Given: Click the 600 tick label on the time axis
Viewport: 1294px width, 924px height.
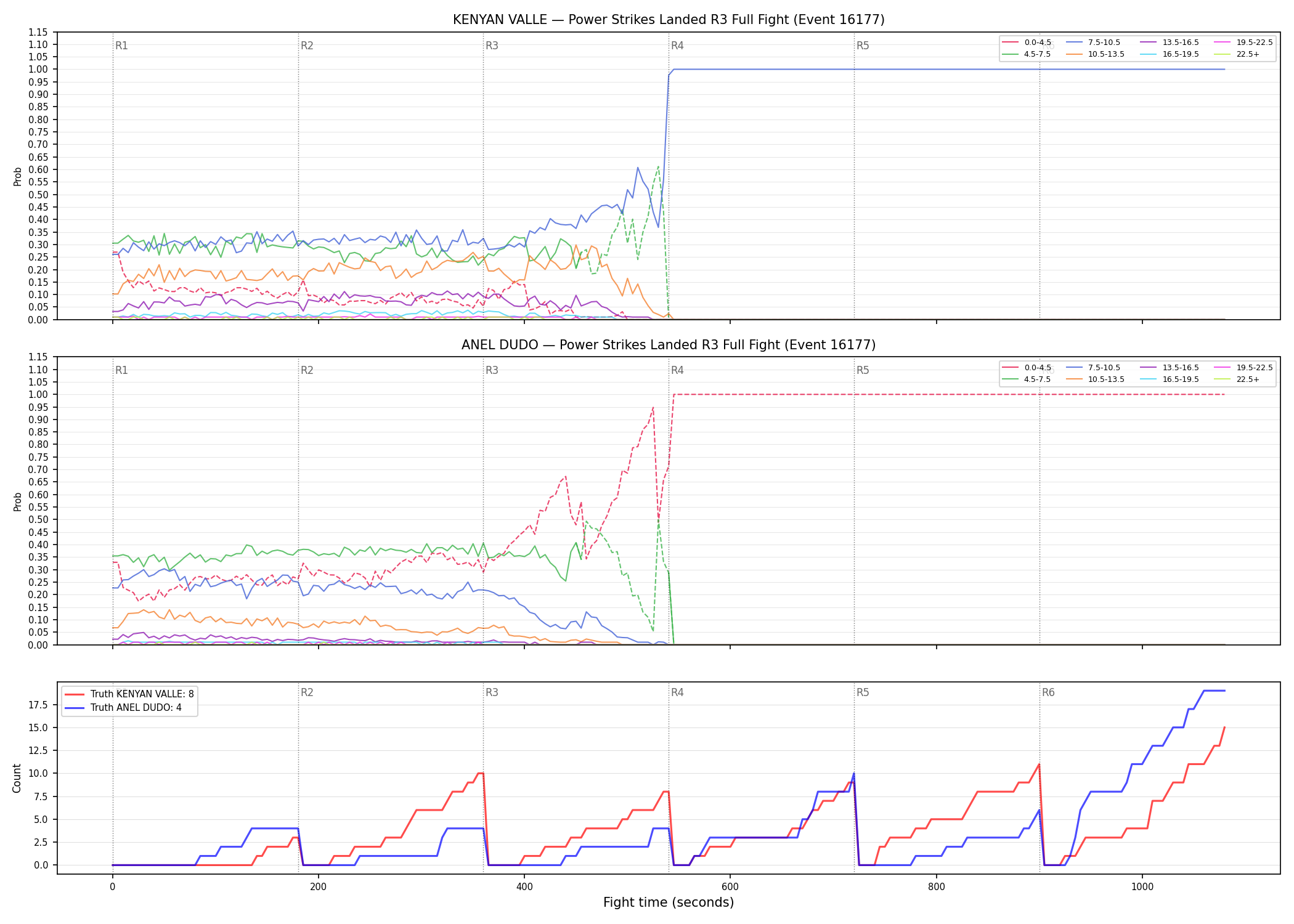Looking at the screenshot, I should (x=730, y=887).
